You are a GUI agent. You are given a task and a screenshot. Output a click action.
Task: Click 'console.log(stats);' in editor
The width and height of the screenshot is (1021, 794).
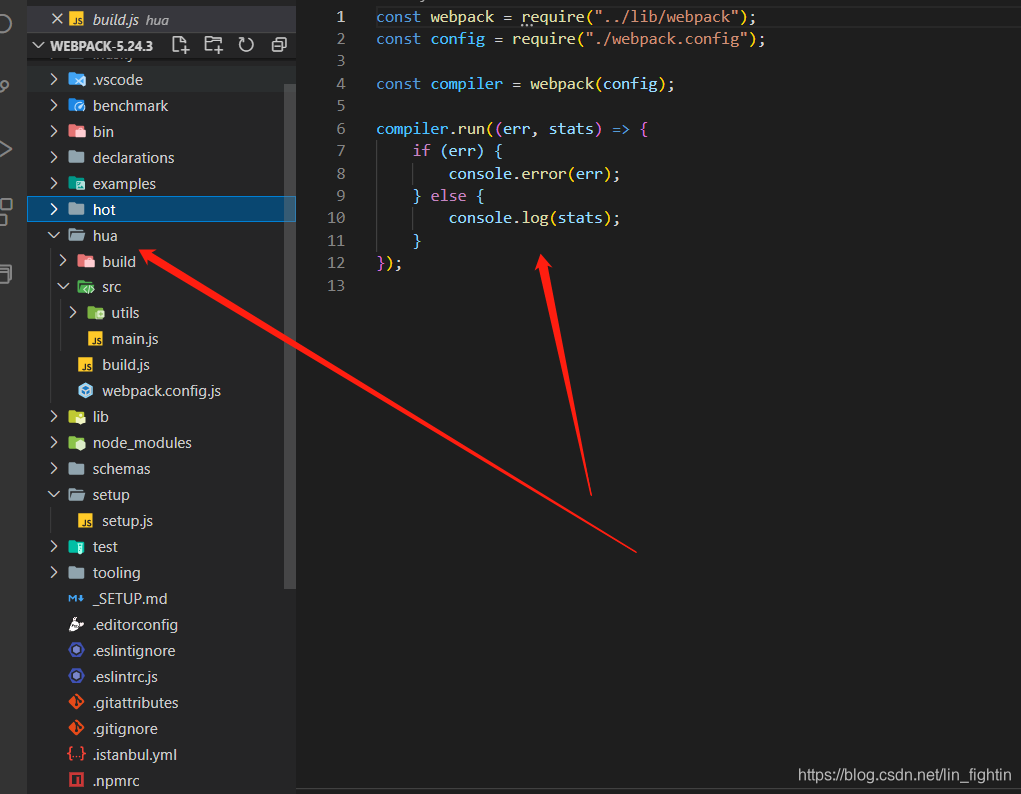534,218
